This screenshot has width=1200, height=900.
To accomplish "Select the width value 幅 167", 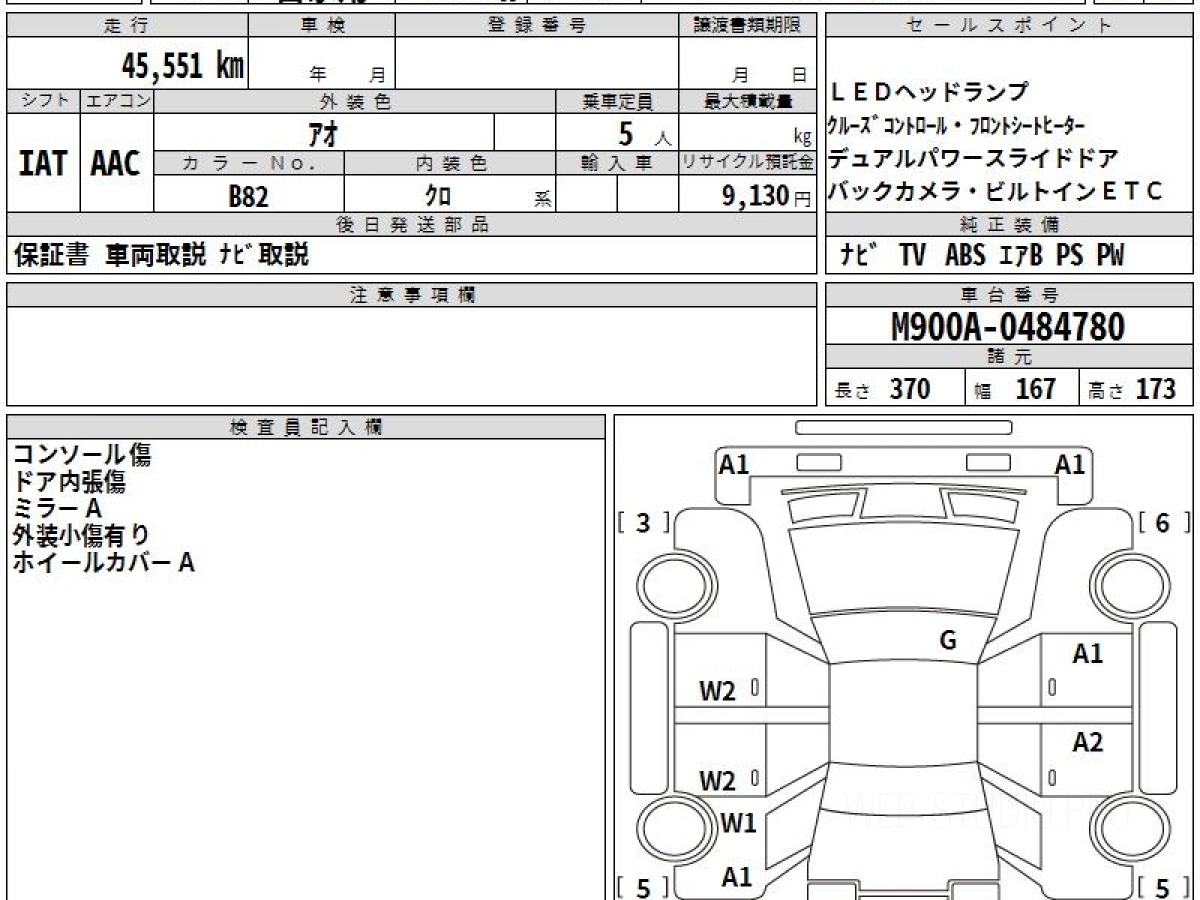I will point(1016,389).
